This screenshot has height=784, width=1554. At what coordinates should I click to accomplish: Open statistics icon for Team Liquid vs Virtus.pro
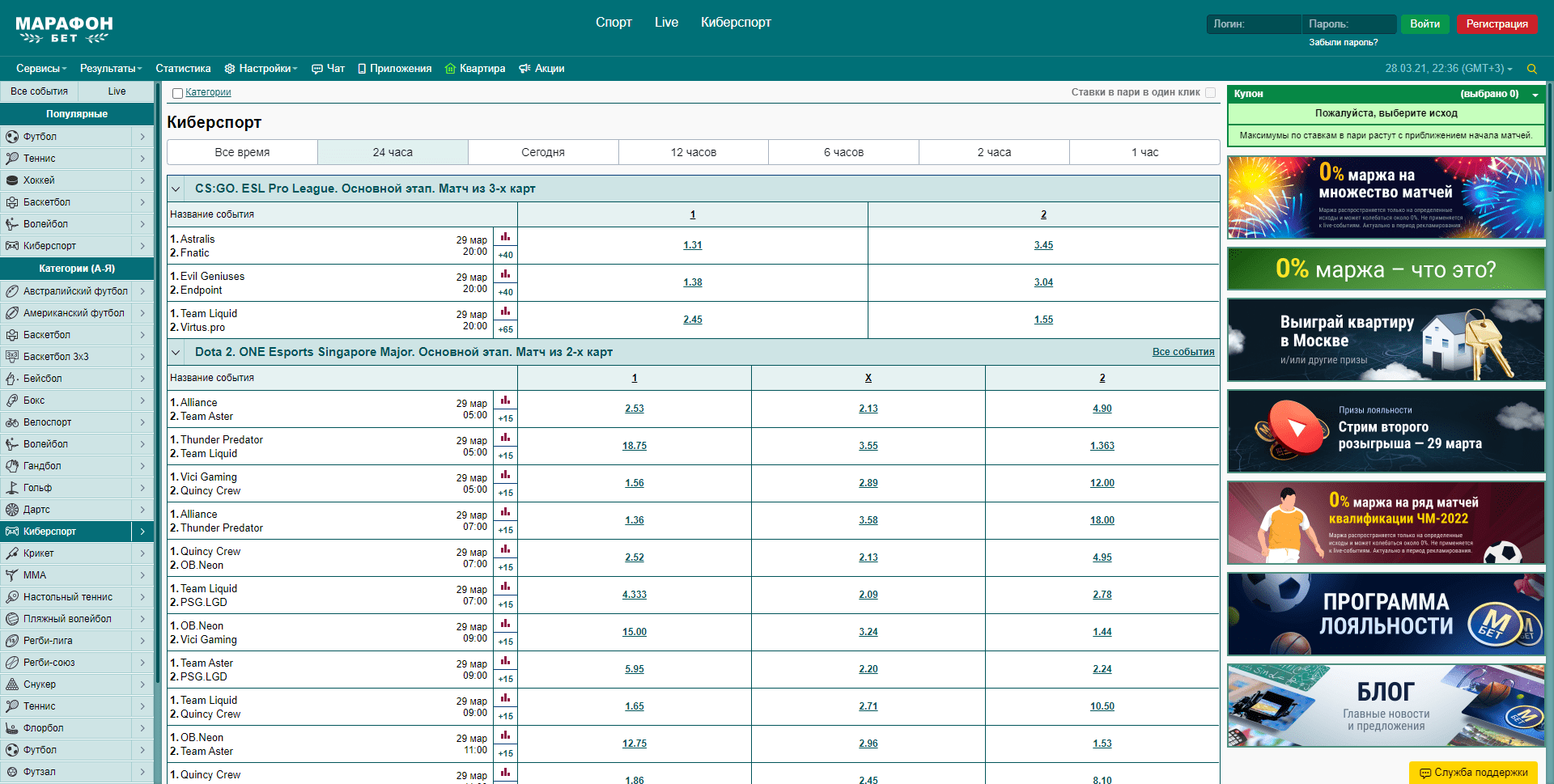pyautogui.click(x=505, y=311)
